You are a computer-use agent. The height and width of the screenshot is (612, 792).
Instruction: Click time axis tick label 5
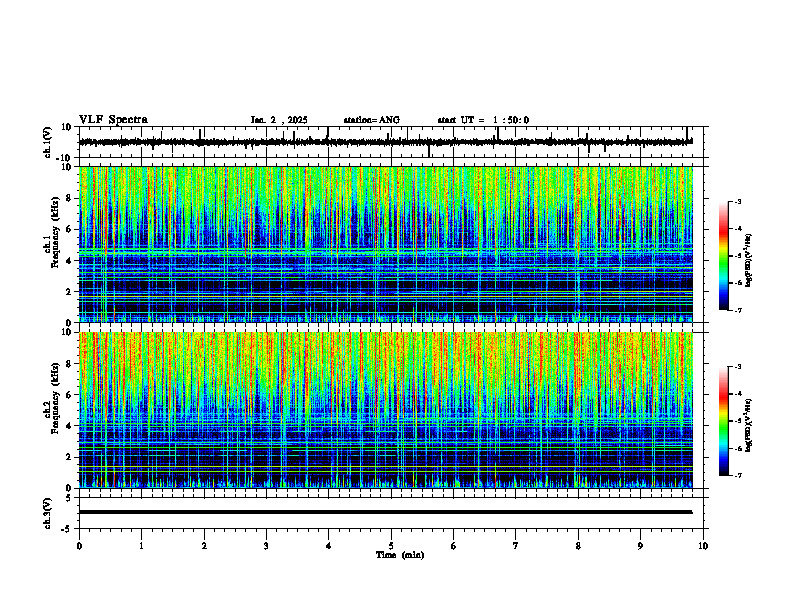391,546
